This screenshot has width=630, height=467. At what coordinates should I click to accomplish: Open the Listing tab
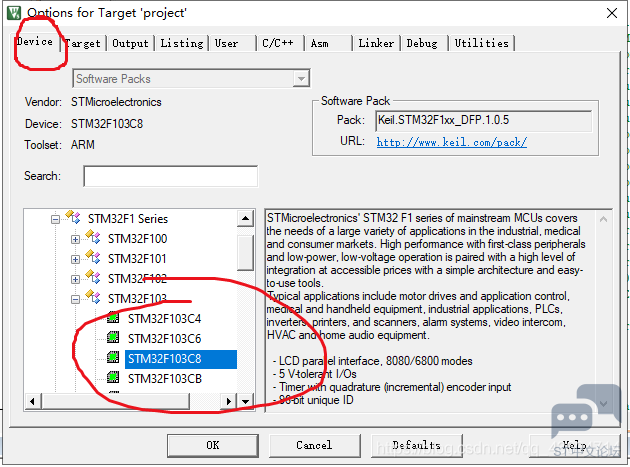tap(182, 43)
